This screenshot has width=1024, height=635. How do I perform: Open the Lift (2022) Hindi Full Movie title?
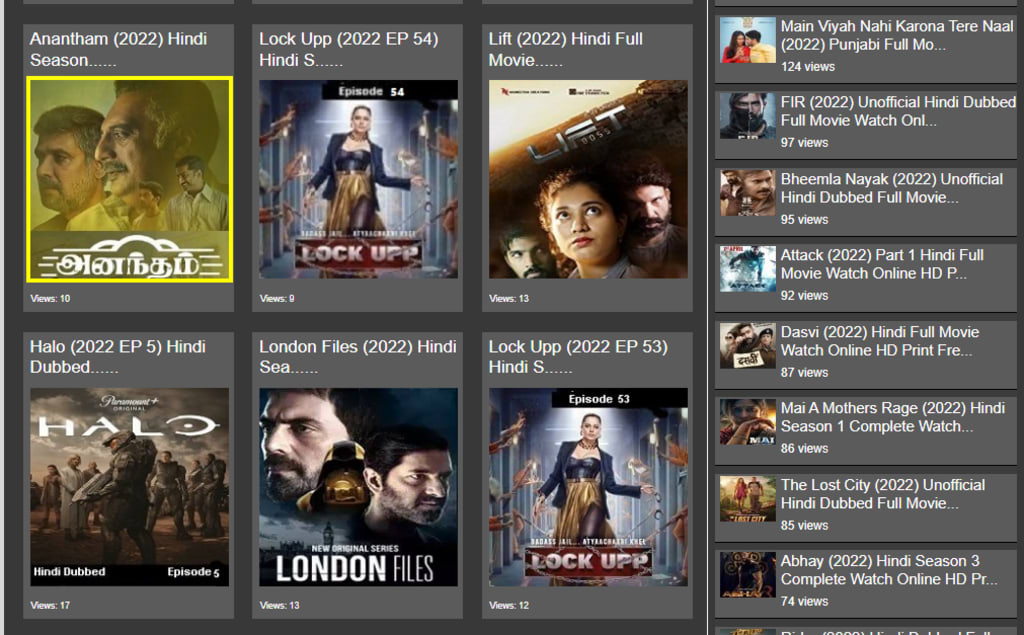[566, 50]
